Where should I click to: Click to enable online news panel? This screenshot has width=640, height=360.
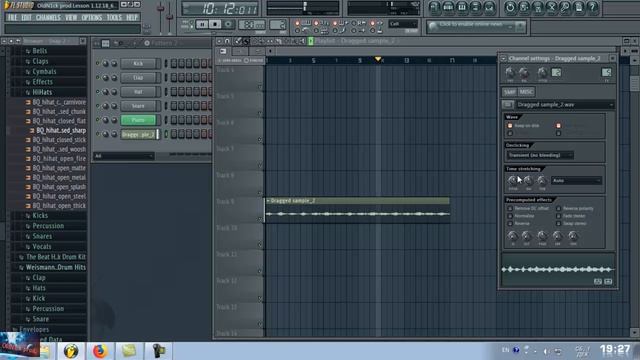[476, 27]
